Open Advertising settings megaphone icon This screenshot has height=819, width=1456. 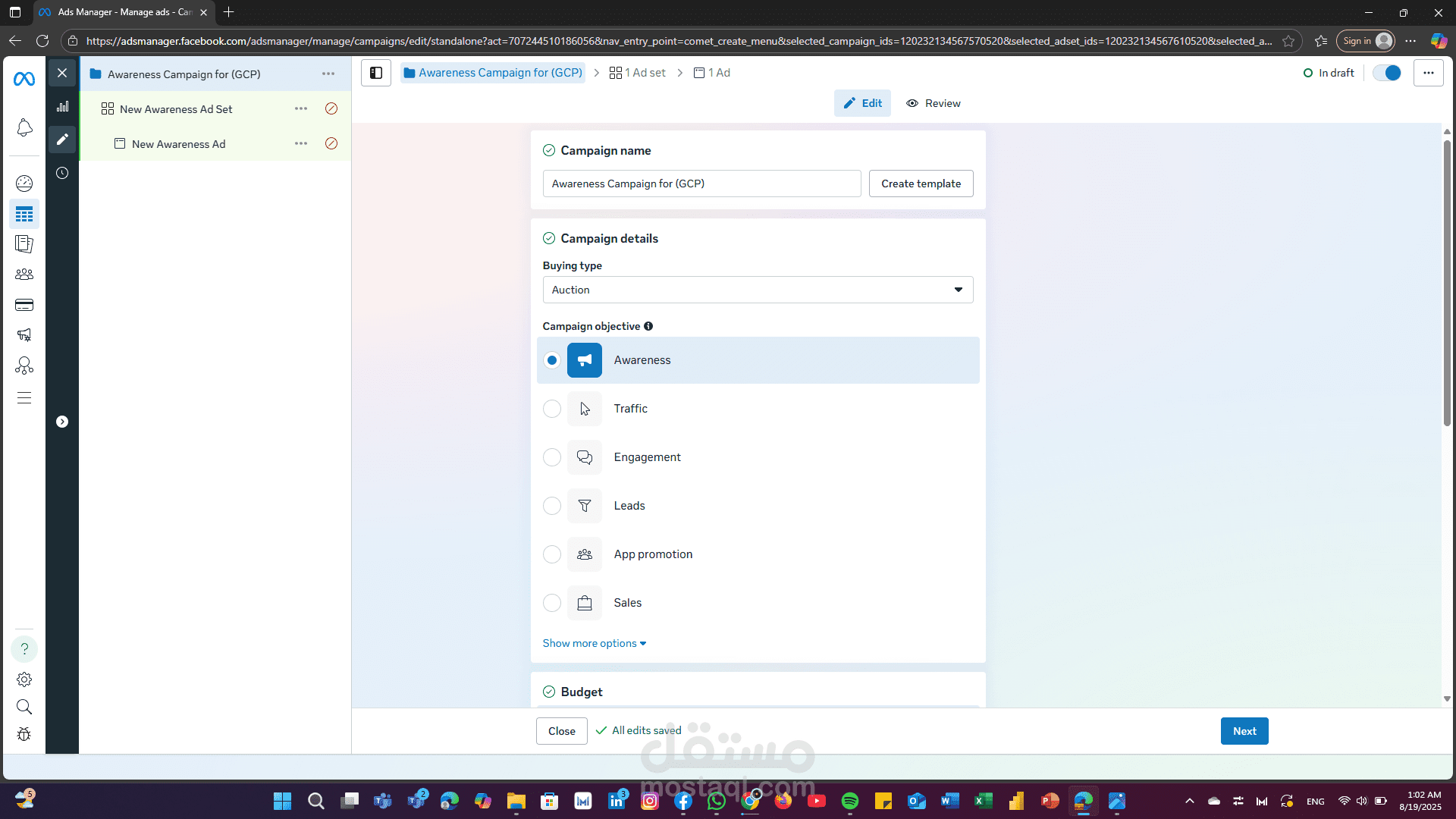pos(24,335)
